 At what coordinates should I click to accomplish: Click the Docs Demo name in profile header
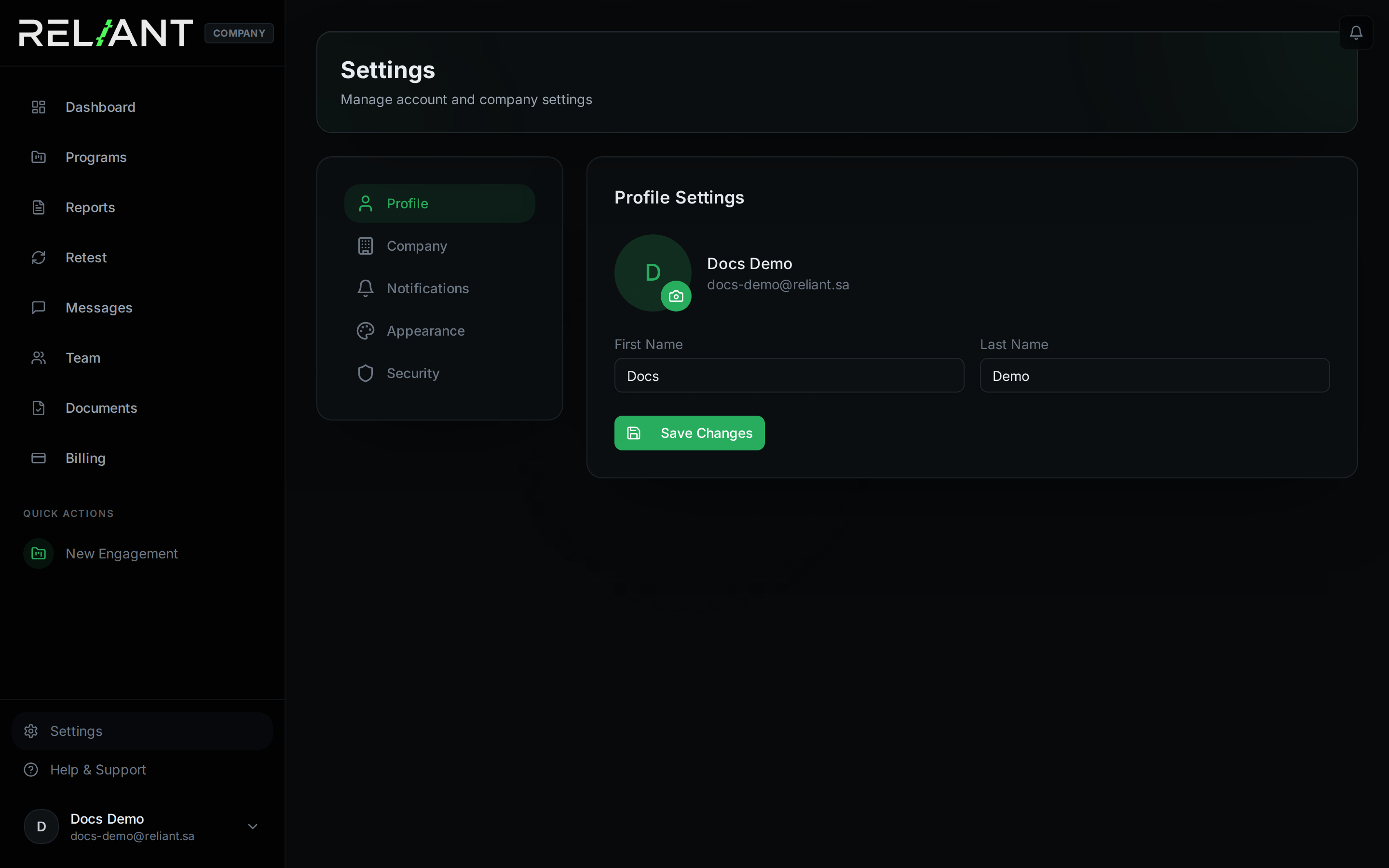tap(749, 263)
